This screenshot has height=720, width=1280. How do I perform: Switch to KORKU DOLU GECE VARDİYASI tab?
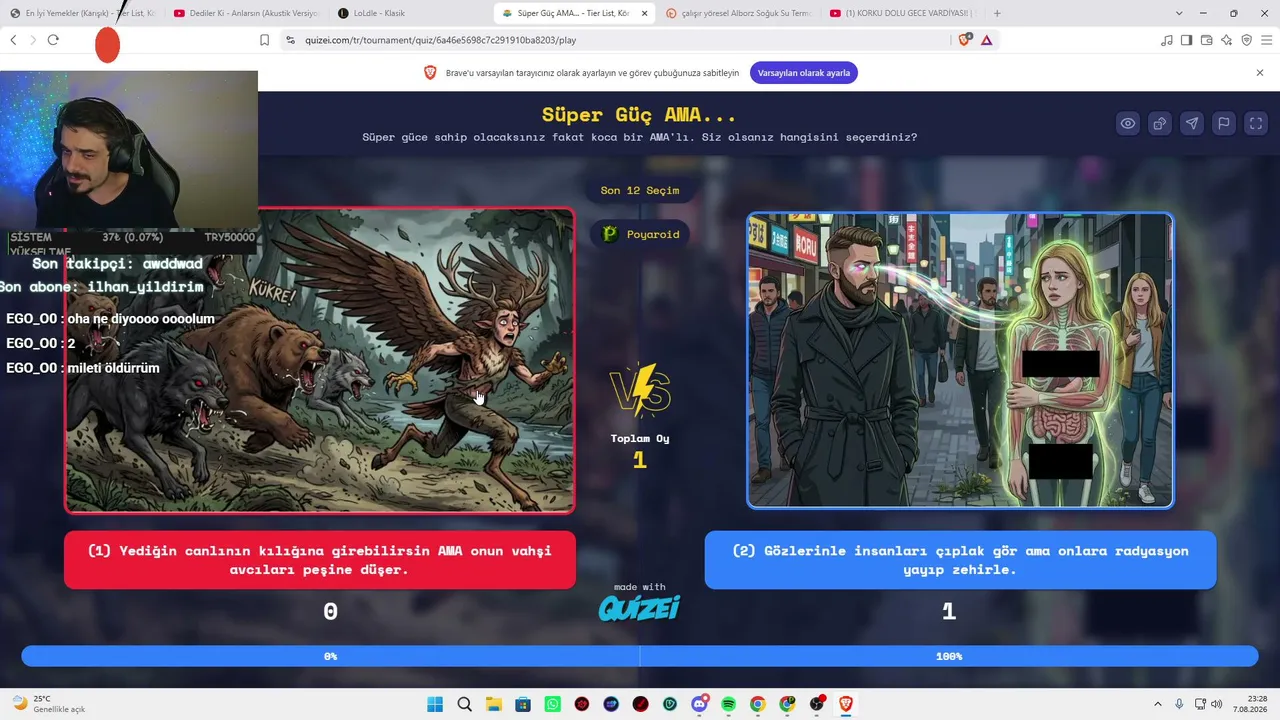pos(902,13)
